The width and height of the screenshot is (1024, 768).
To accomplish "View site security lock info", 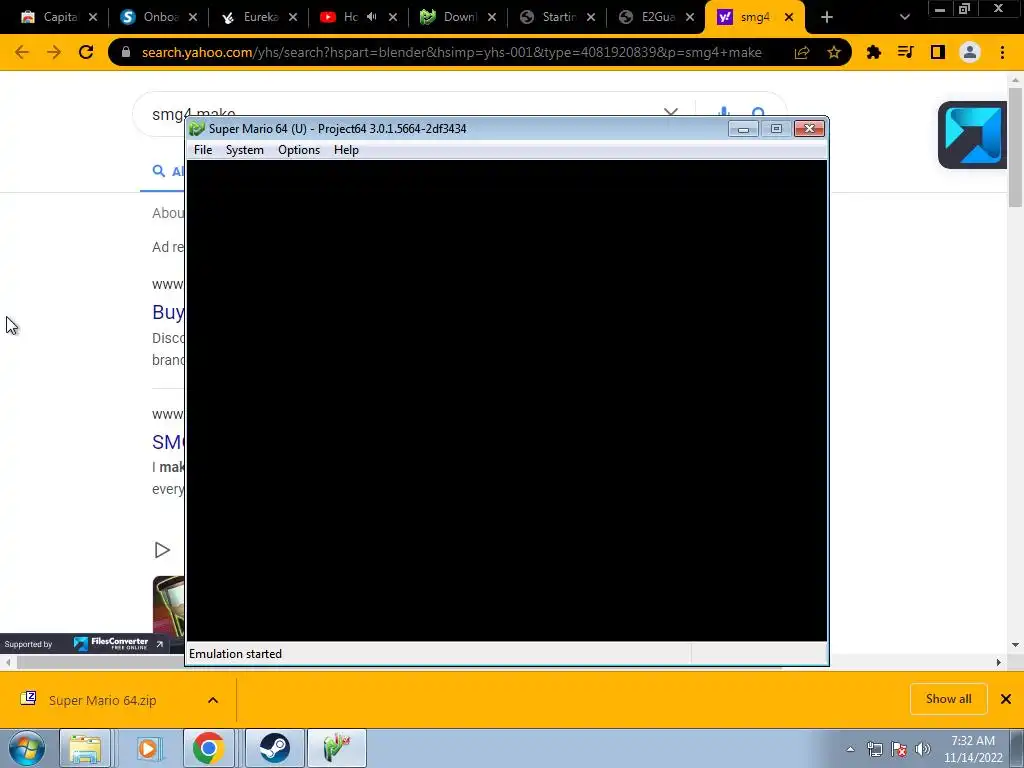I will (126, 52).
